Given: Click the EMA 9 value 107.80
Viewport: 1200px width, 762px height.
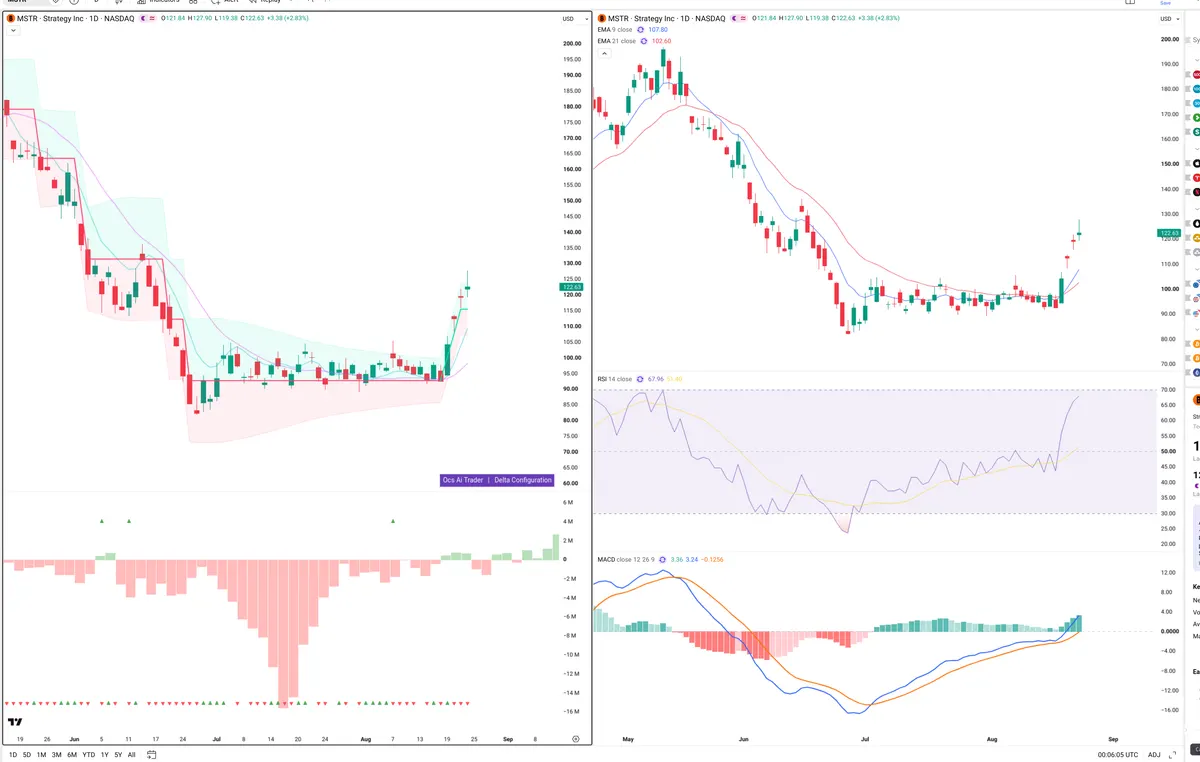Looking at the screenshot, I should (x=658, y=30).
